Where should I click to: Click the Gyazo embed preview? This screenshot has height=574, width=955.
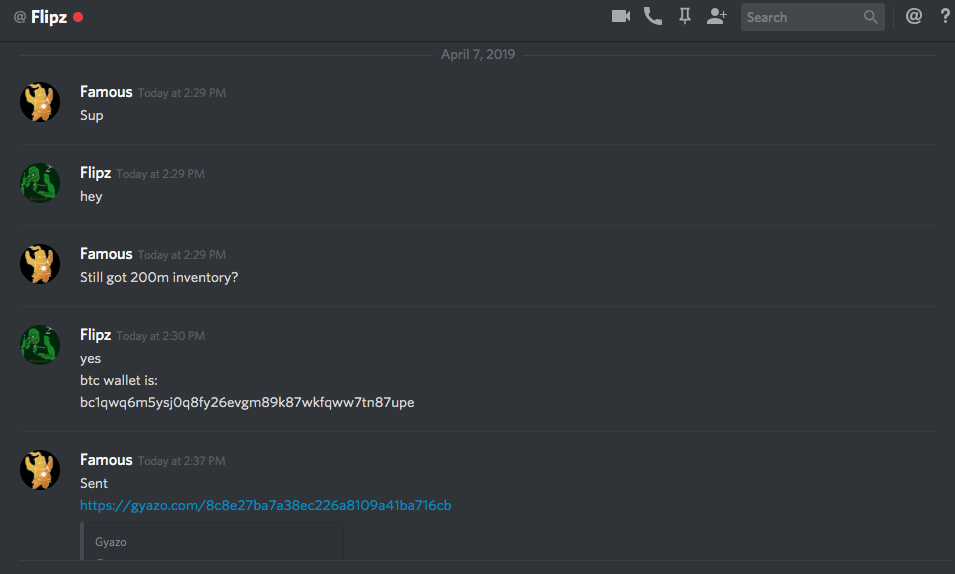[212, 541]
